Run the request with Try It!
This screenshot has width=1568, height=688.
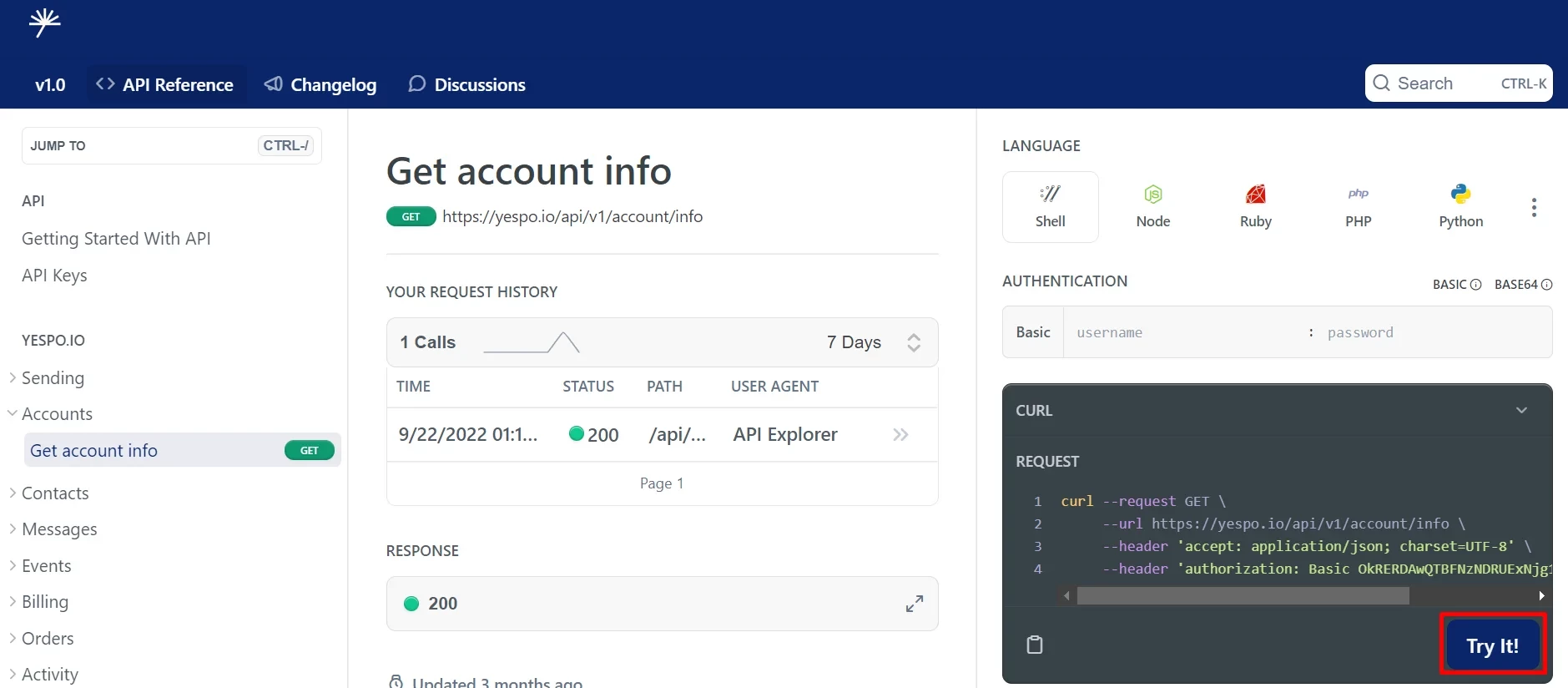pos(1492,645)
